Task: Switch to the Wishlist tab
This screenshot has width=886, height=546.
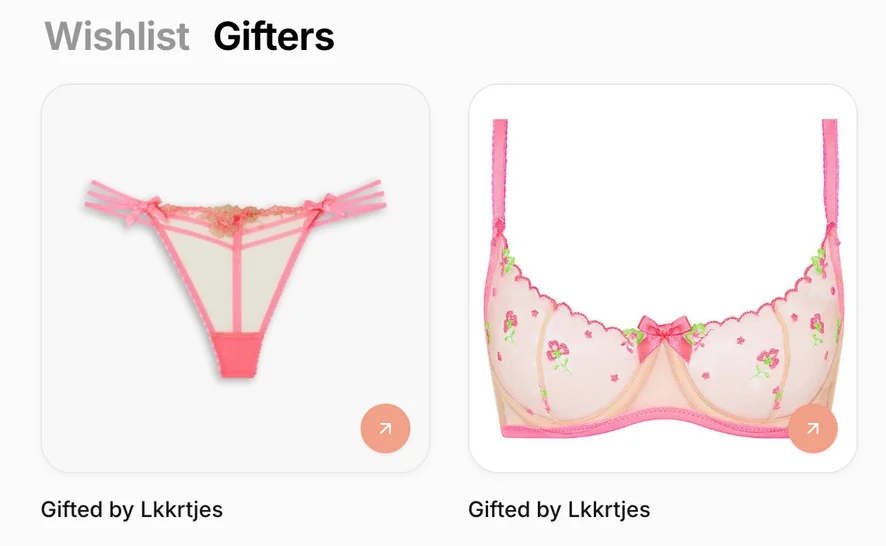Action: [117, 36]
